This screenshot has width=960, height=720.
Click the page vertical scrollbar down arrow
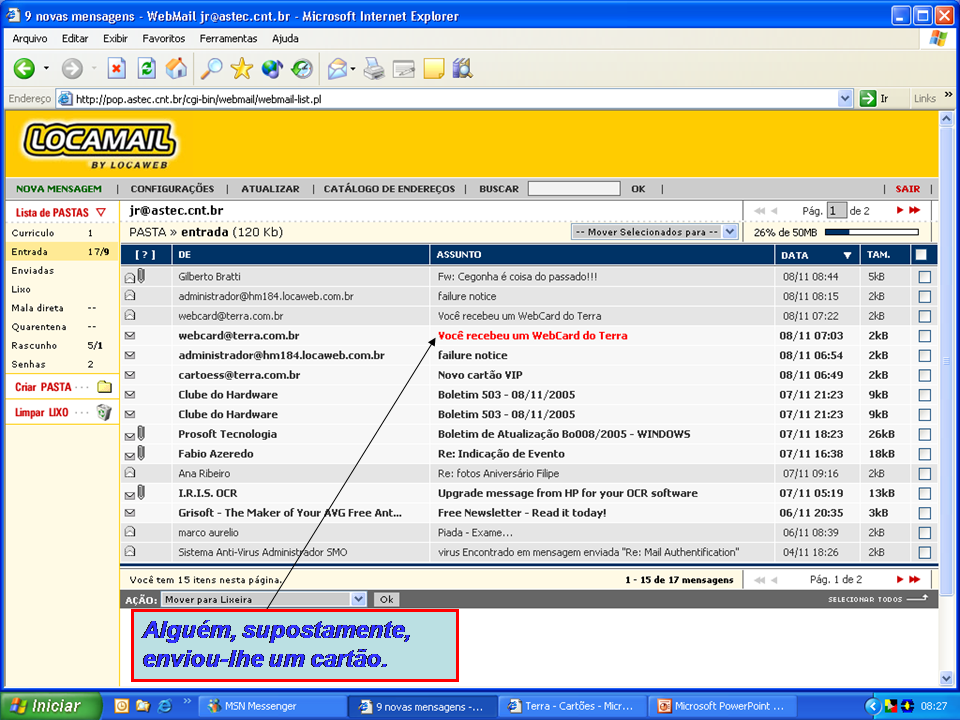947,678
